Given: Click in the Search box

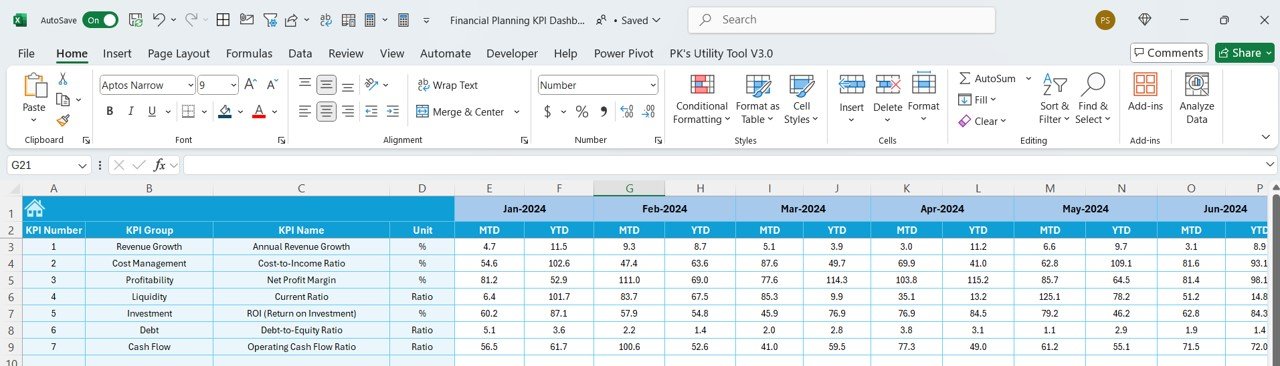Looking at the screenshot, I should tap(841, 20).
